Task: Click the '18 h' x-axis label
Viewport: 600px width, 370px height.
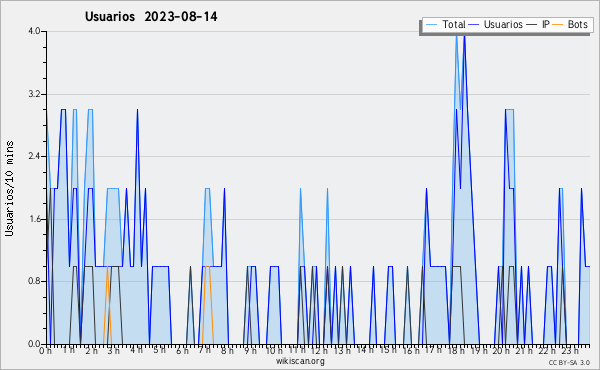Action: click(x=457, y=351)
